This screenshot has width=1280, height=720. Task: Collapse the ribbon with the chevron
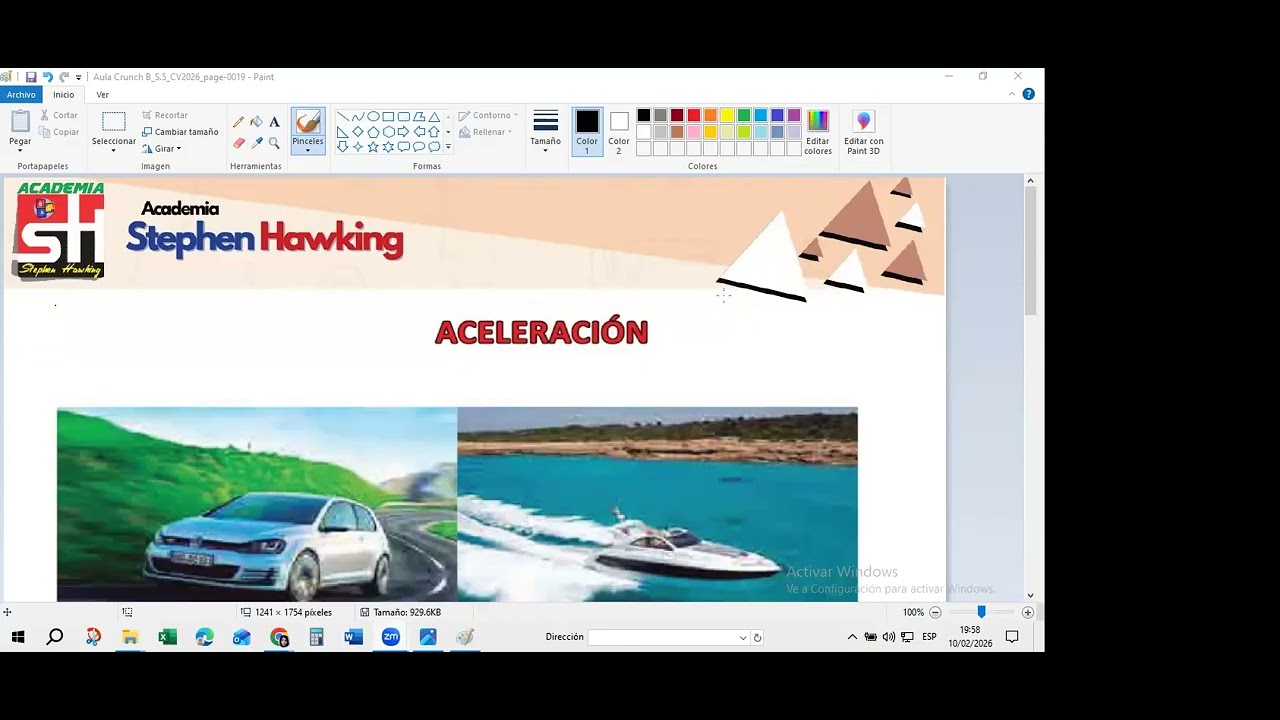[1012, 94]
